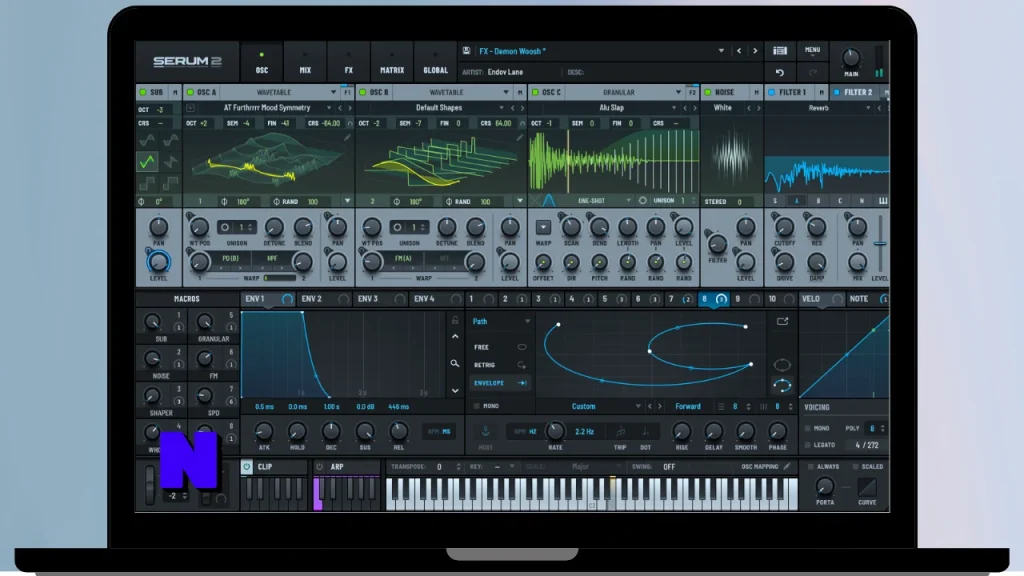Image resolution: width=1024 pixels, height=576 pixels.
Task: Click the LFO Forward direction button
Action: (687, 406)
